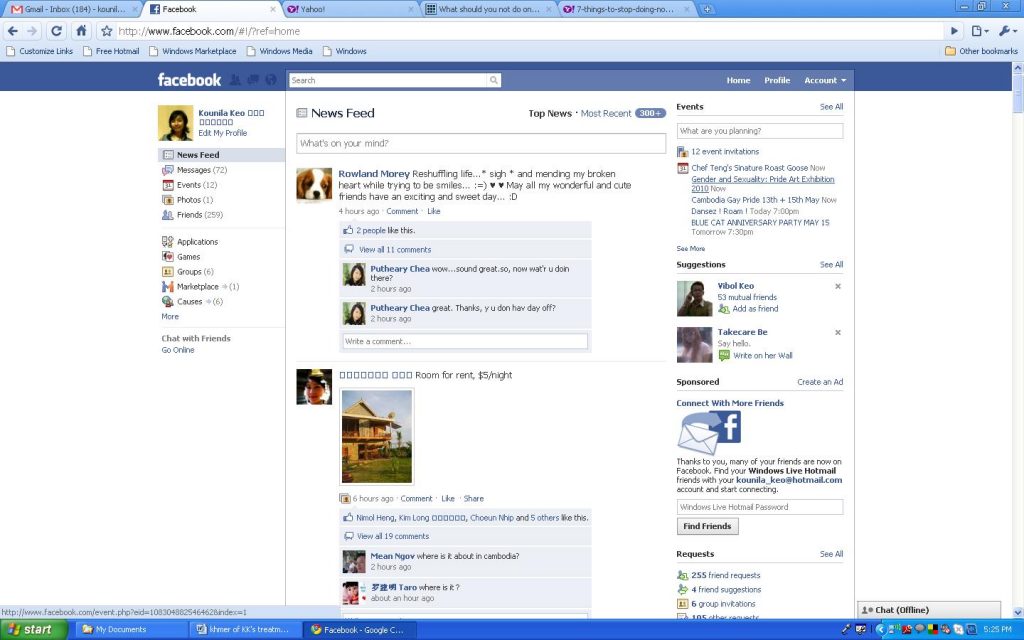Expand View all 11 comments
This screenshot has width=1024, height=640.
coord(394,249)
